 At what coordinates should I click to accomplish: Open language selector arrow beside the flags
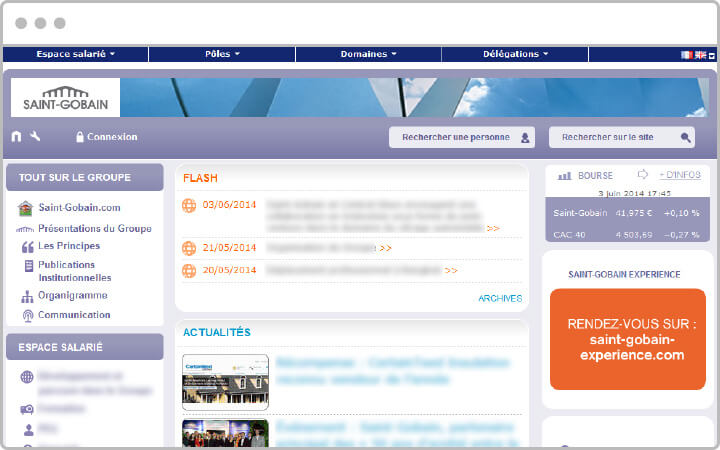712,56
